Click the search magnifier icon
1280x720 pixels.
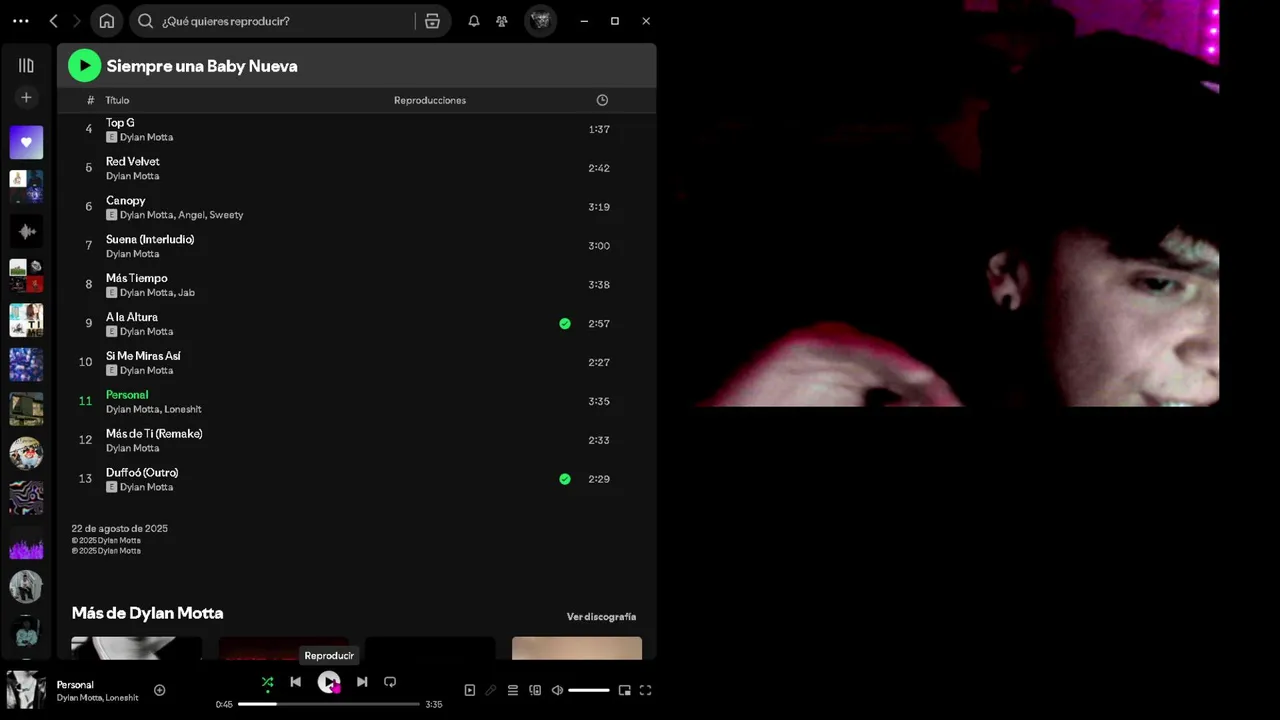146,21
